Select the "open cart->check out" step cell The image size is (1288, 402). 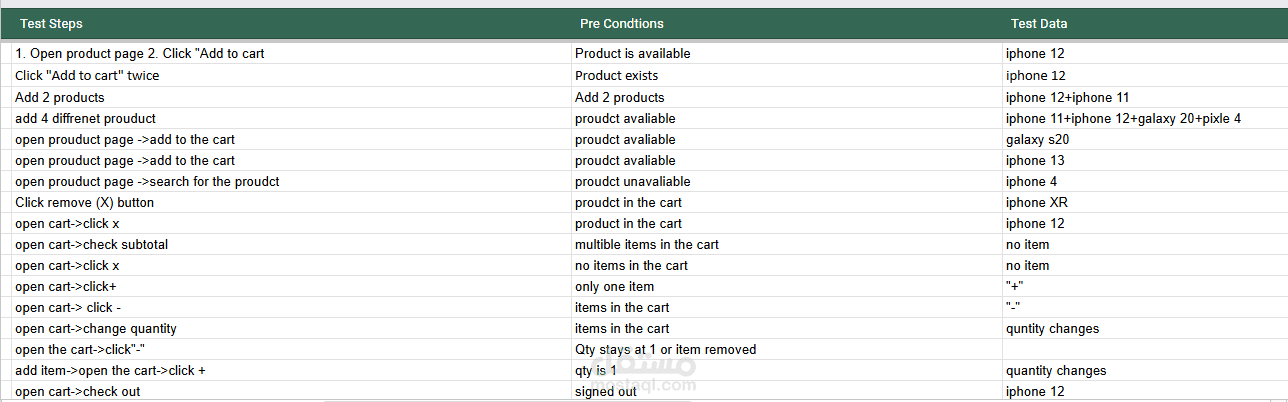pyautogui.click(x=77, y=392)
